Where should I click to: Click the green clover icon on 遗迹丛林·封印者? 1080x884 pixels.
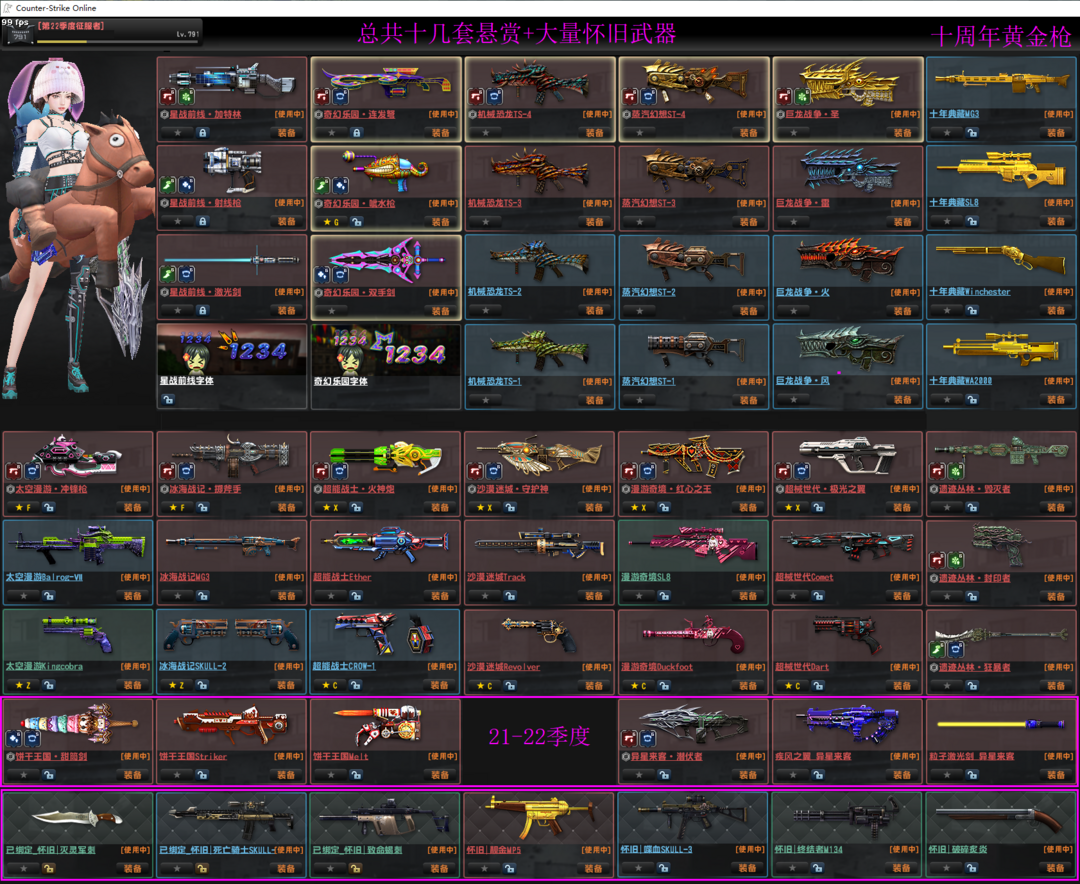click(x=955, y=559)
